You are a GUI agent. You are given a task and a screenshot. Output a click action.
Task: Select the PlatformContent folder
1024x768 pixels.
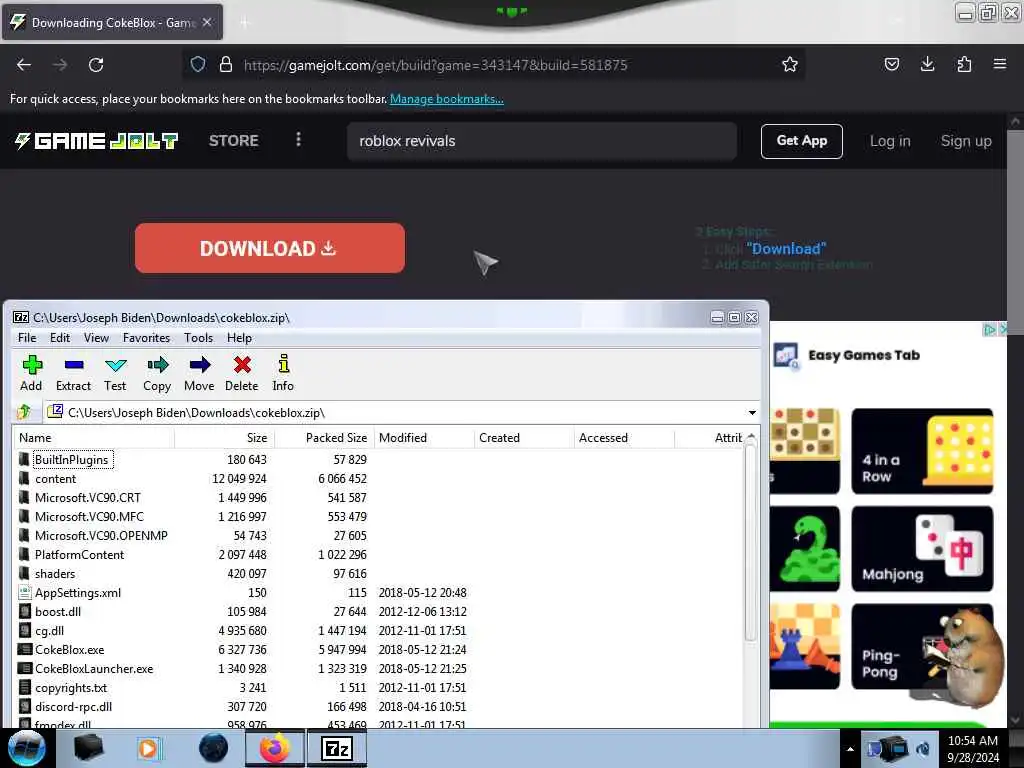coord(79,554)
